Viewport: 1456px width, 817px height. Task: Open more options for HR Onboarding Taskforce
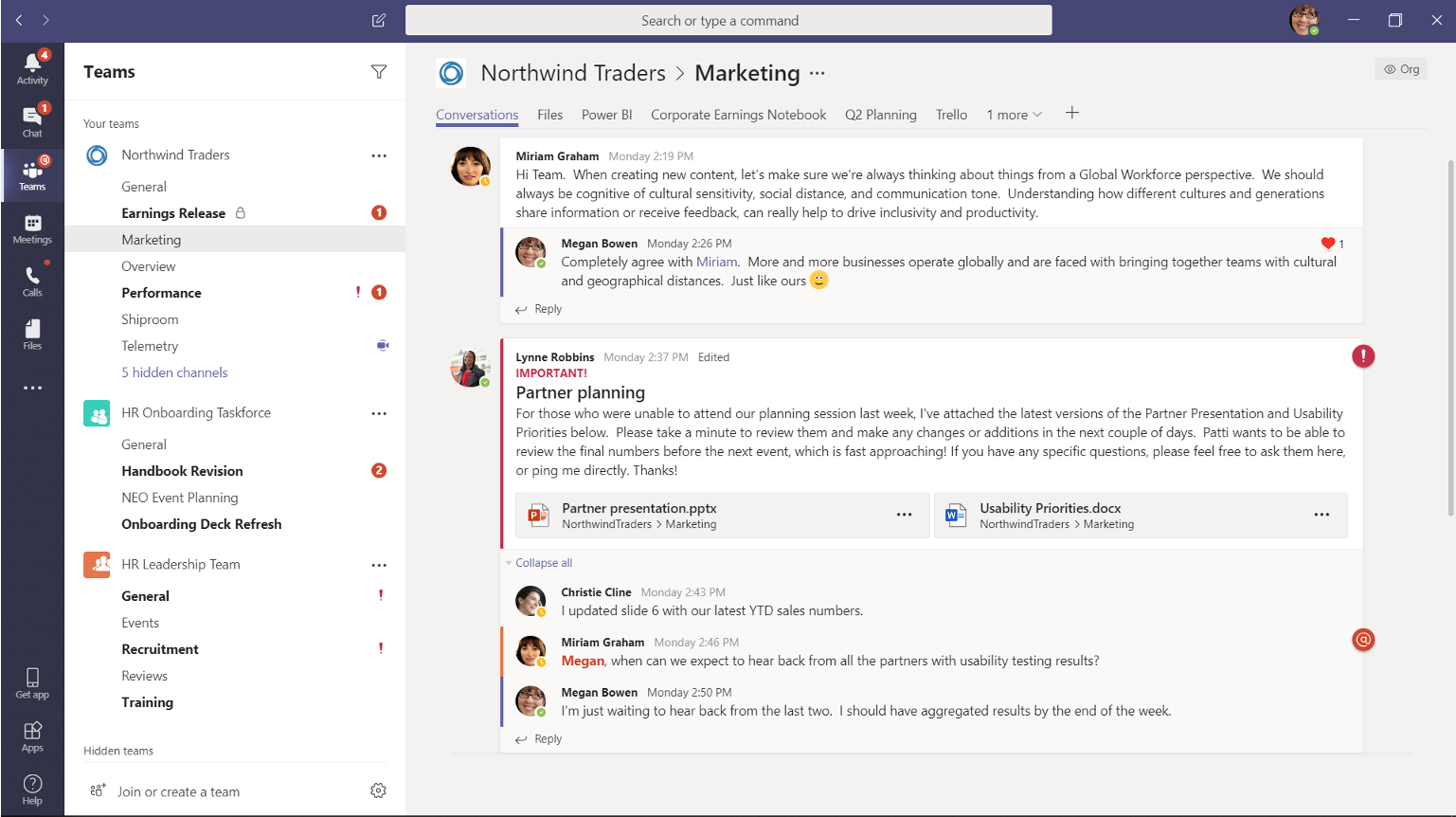point(379,413)
